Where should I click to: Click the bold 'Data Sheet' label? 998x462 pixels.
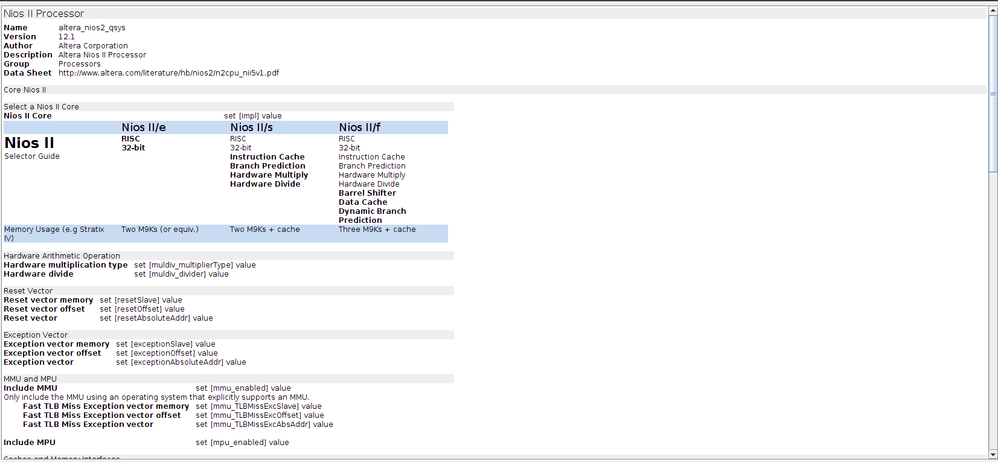tap(27, 73)
